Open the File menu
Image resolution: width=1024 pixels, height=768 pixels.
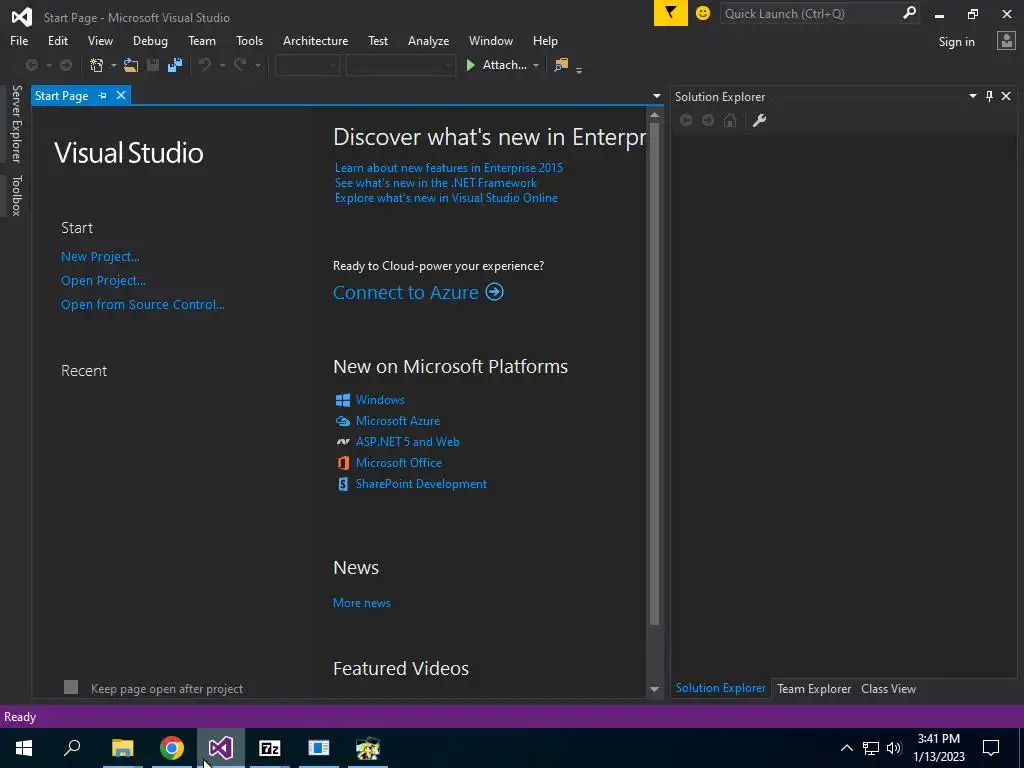pyautogui.click(x=19, y=40)
